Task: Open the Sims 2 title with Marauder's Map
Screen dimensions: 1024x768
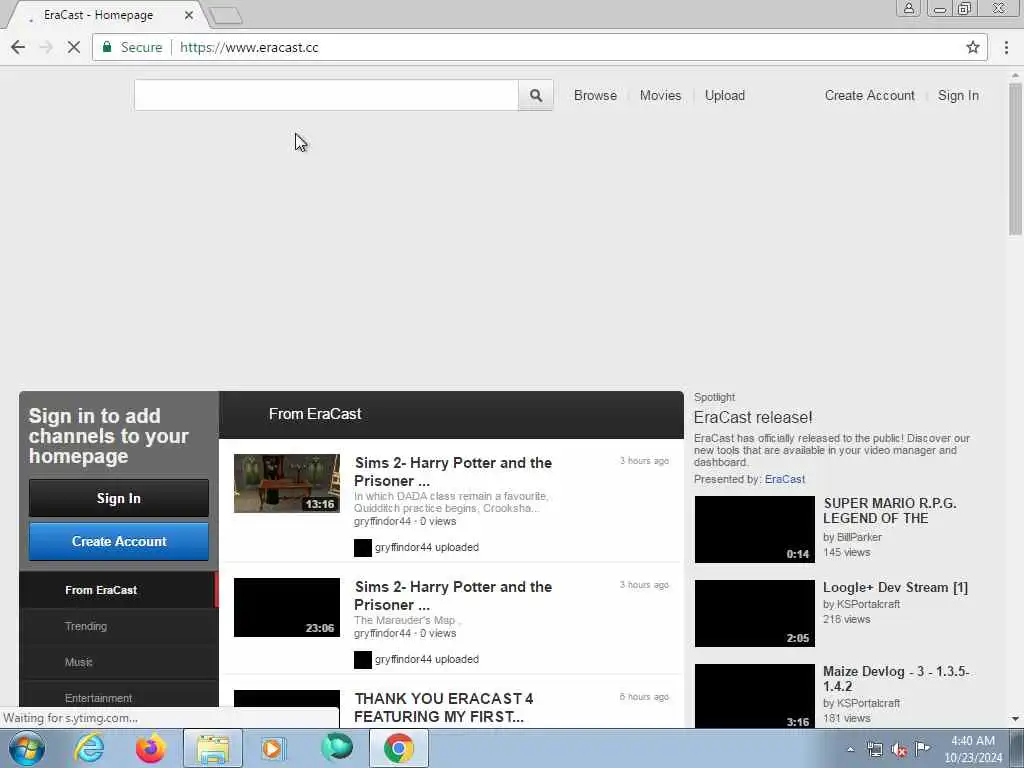Action: coord(453,596)
